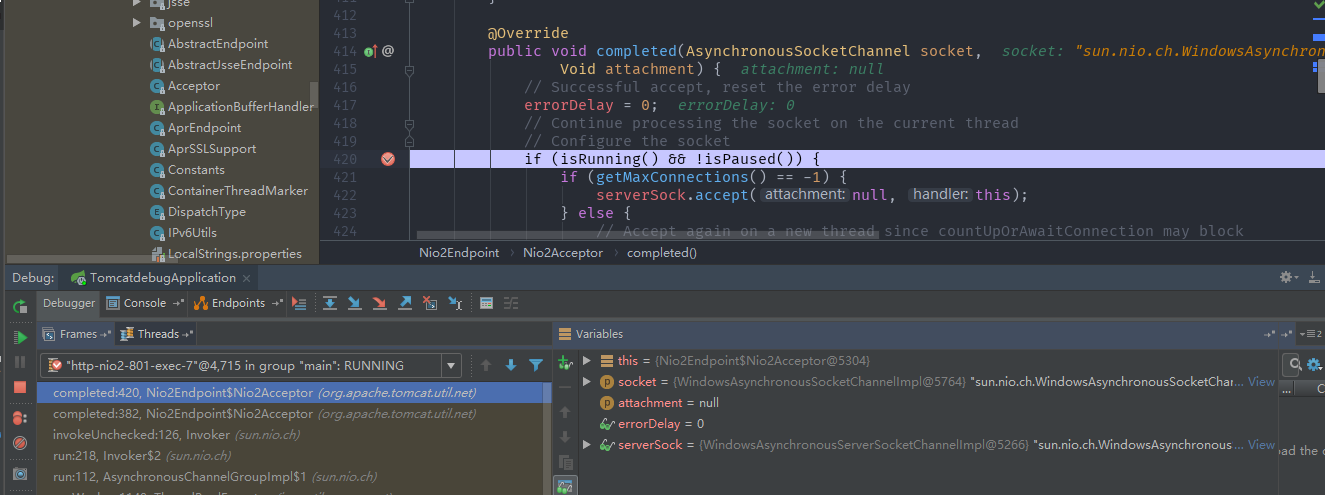This screenshot has height=495, width=1325.
Task: Expand the openssl package folder
Action: [x=137, y=23]
